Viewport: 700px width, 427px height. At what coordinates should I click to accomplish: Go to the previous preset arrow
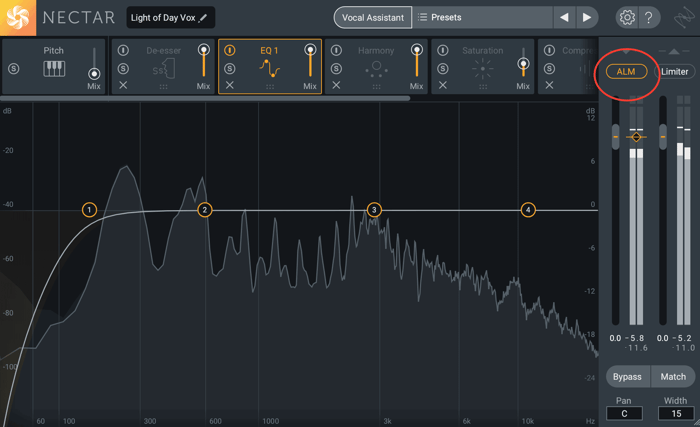point(564,18)
